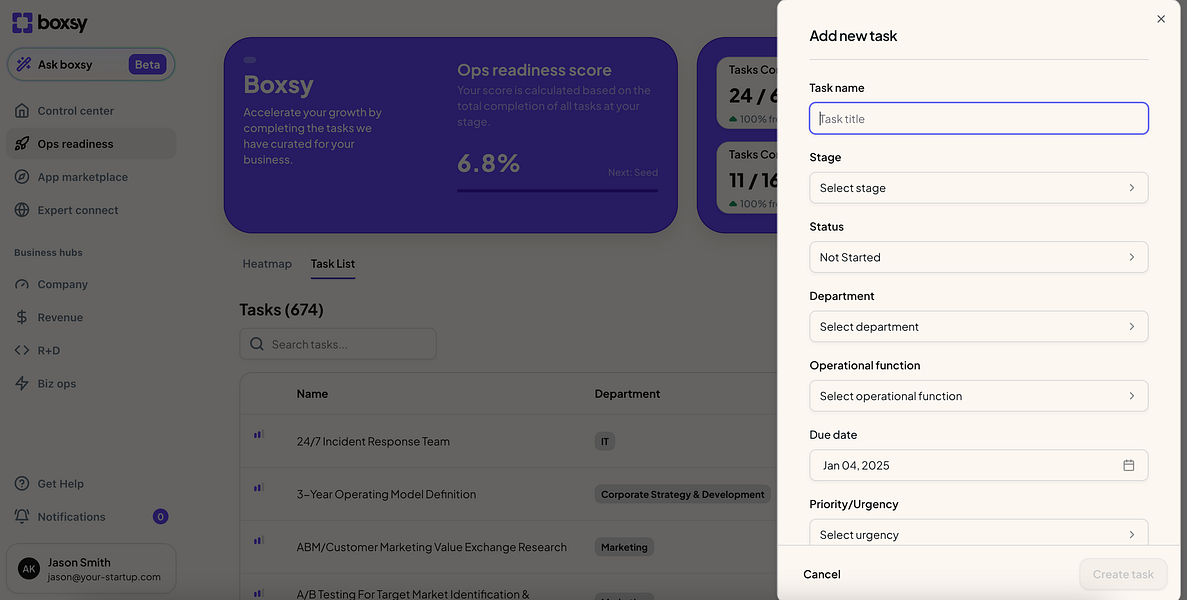Viewport: 1187px width, 600px height.
Task: Click the Expert connect globe icon
Action: 22,210
